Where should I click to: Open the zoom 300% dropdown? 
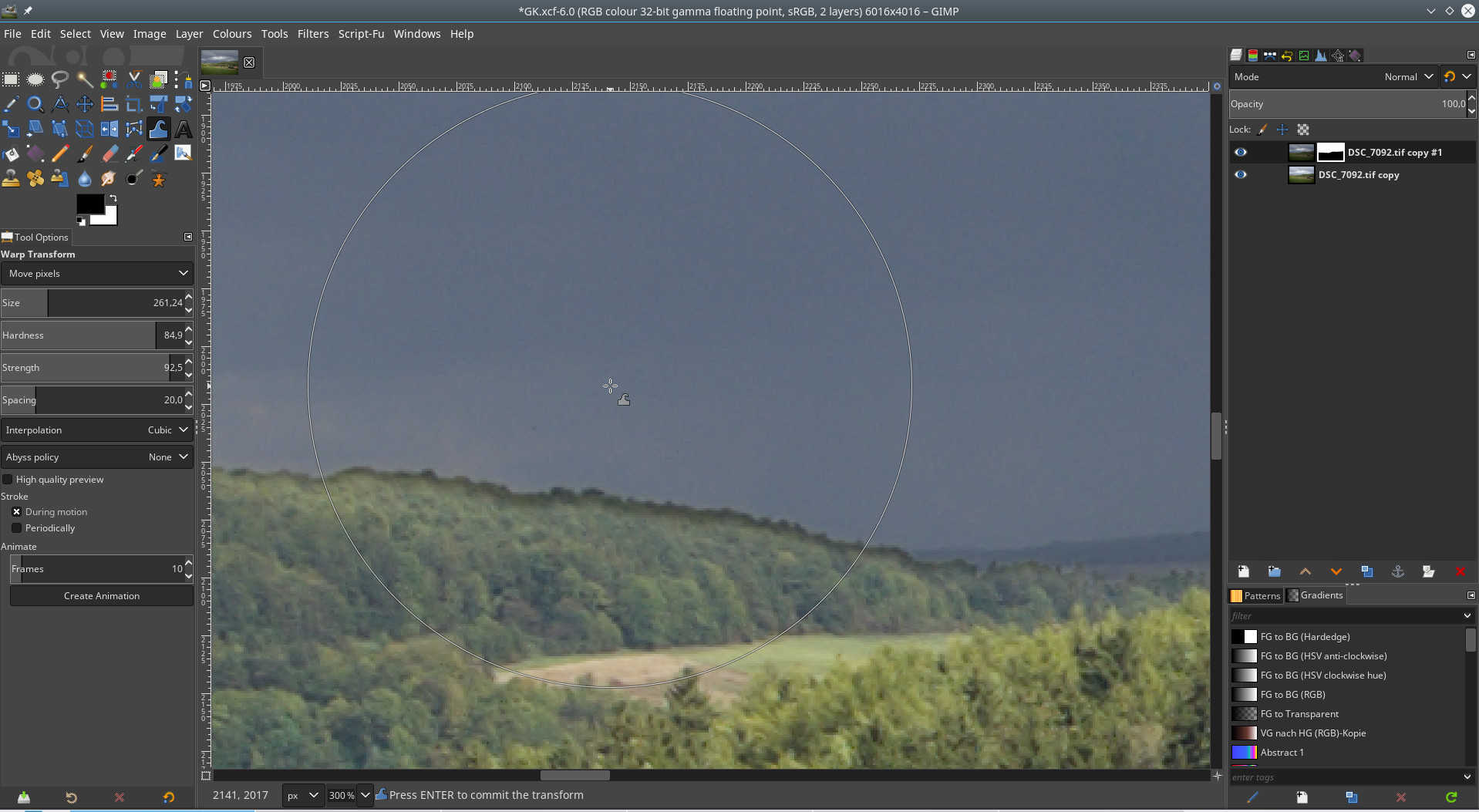click(365, 795)
